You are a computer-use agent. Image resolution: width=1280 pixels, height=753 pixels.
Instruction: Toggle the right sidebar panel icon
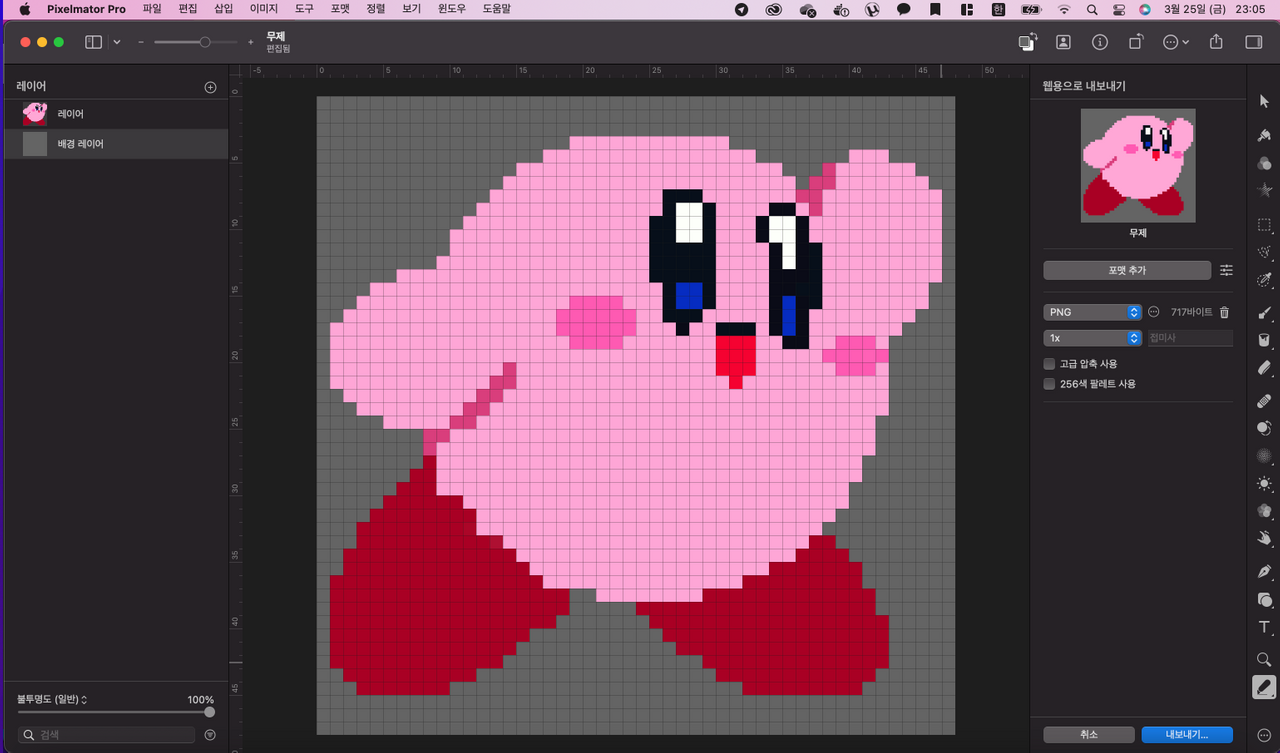pos(1253,42)
